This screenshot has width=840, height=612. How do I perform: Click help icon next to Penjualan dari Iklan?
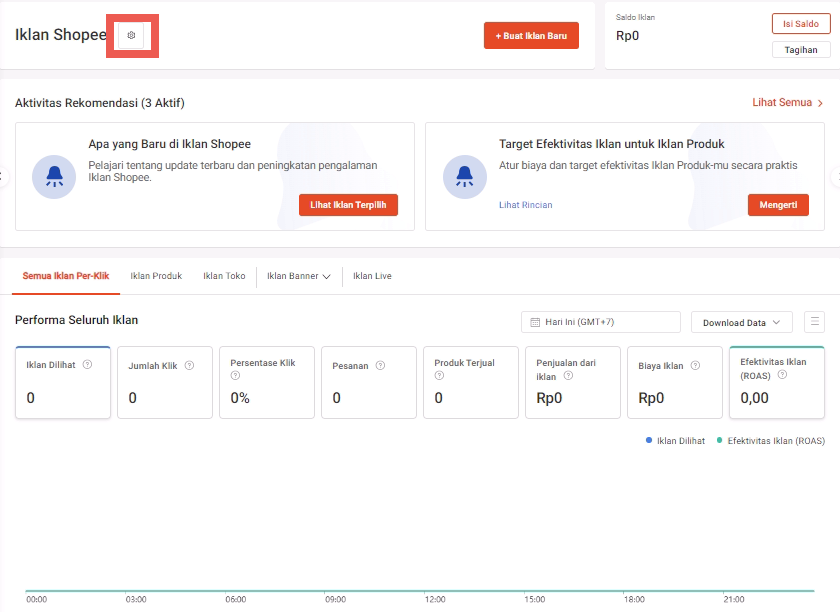tap(568, 376)
